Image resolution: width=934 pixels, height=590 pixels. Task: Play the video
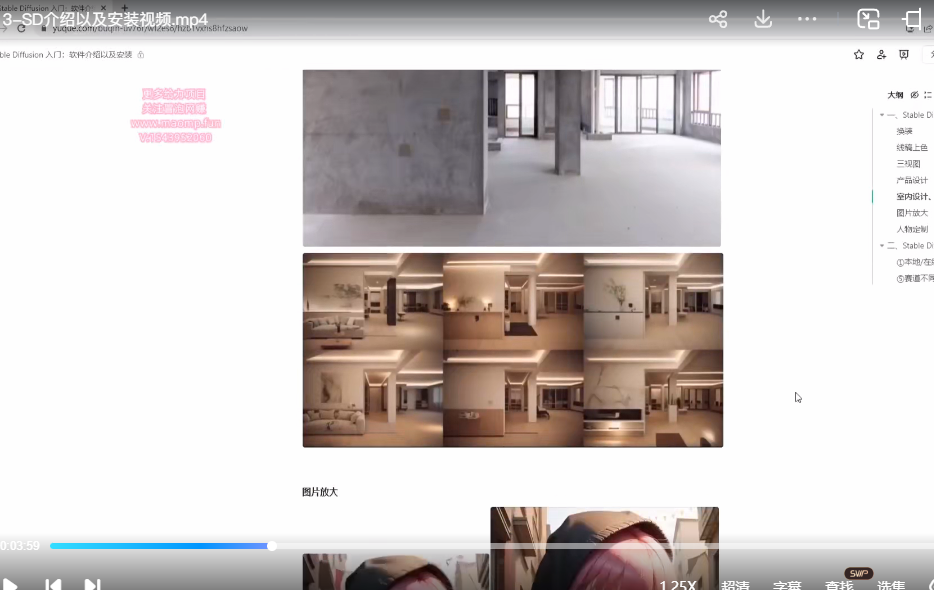pyautogui.click(x=8, y=585)
